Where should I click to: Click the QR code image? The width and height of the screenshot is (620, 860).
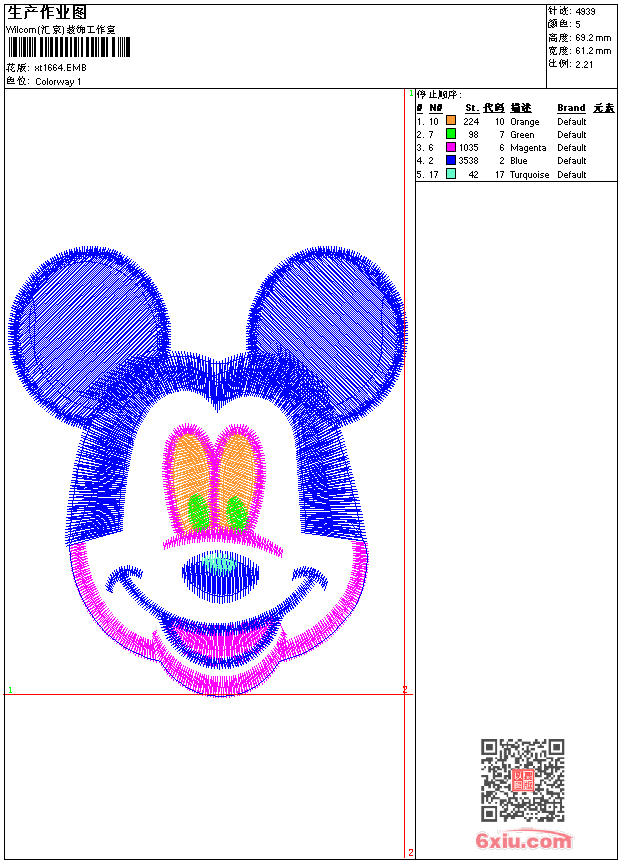523,780
